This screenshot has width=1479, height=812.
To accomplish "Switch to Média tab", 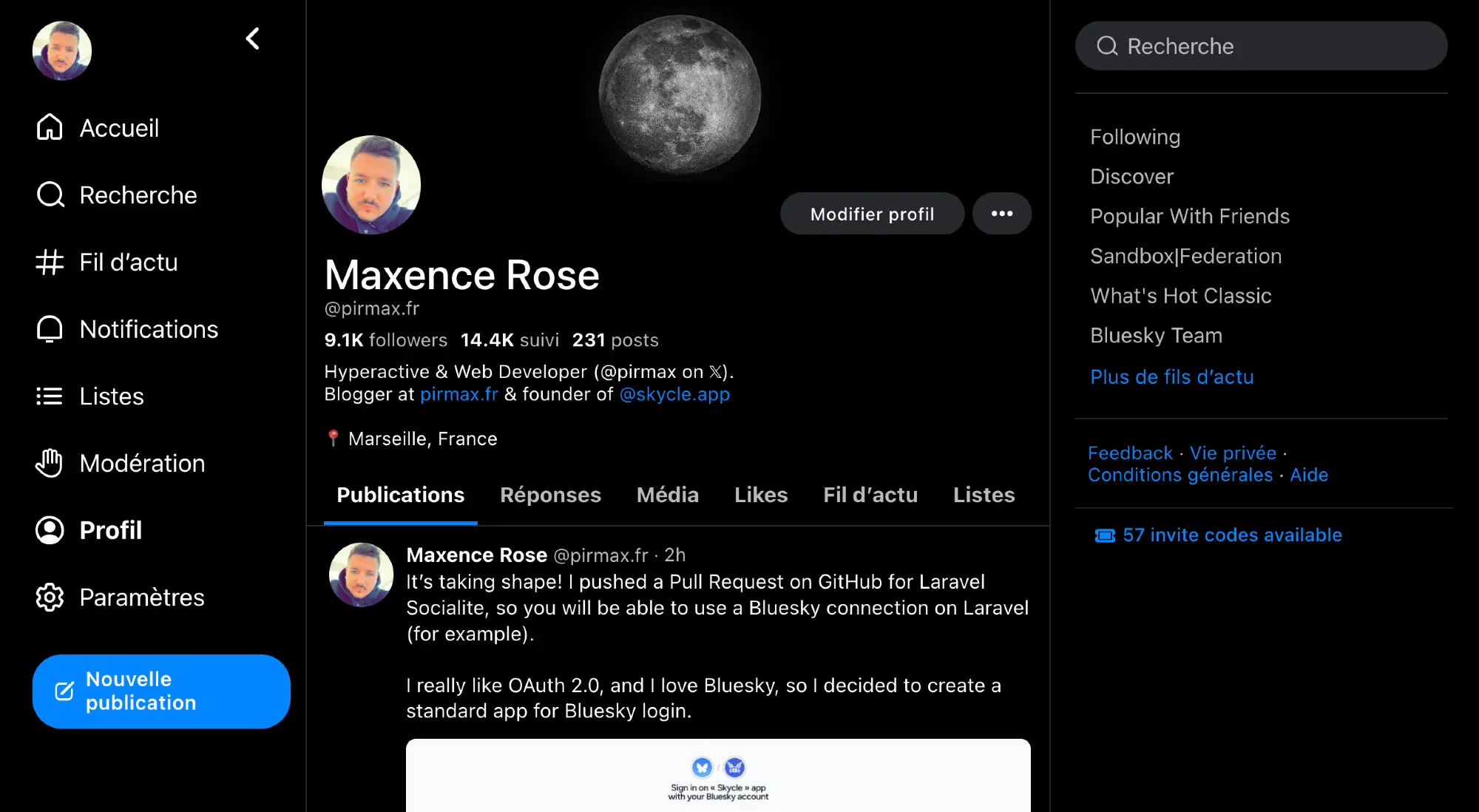I will [x=668, y=495].
